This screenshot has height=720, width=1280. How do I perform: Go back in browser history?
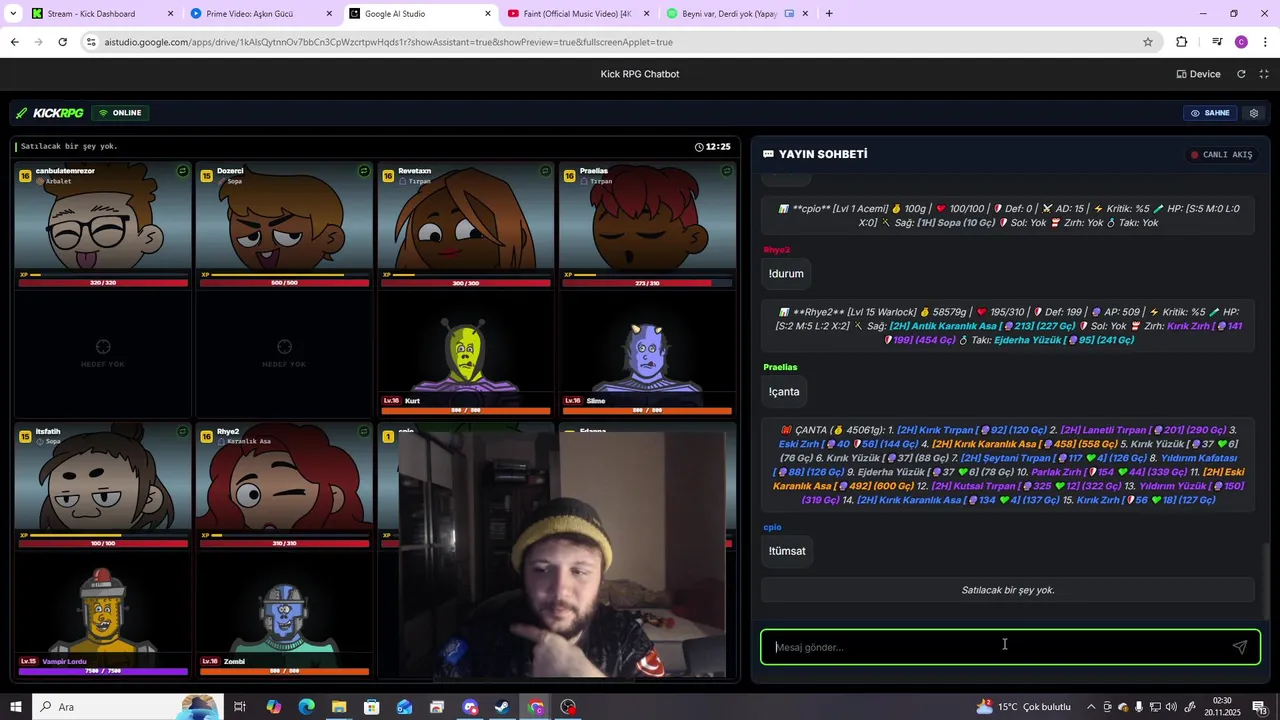14,42
